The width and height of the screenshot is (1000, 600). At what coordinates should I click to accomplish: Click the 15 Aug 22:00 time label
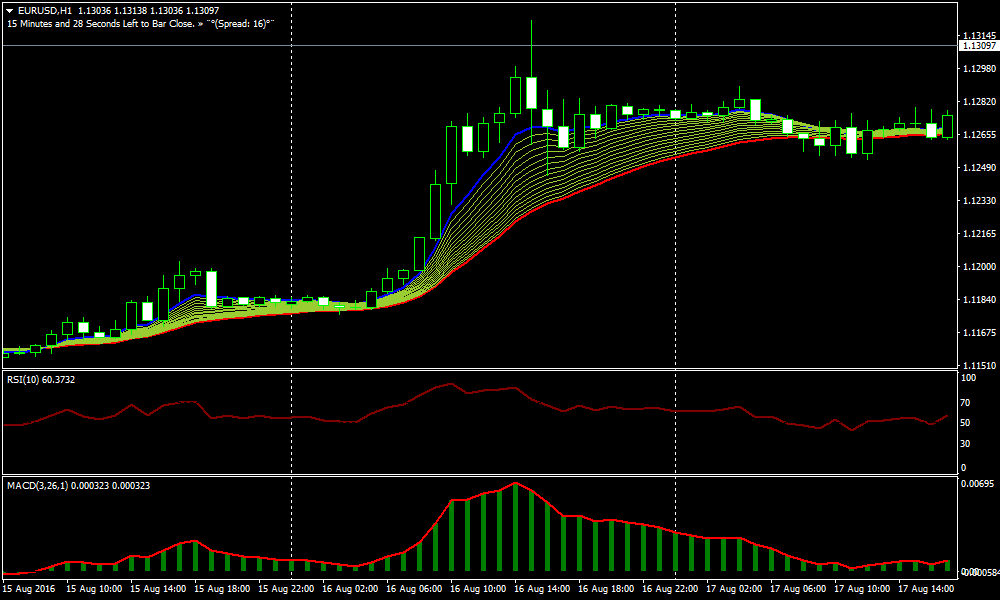click(x=290, y=589)
